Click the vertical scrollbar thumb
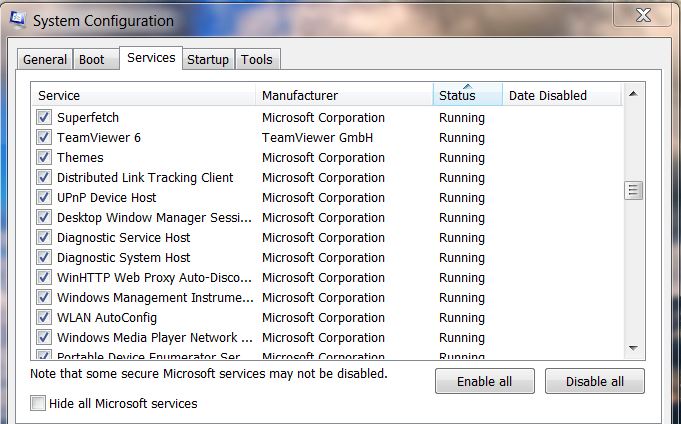 click(x=632, y=190)
